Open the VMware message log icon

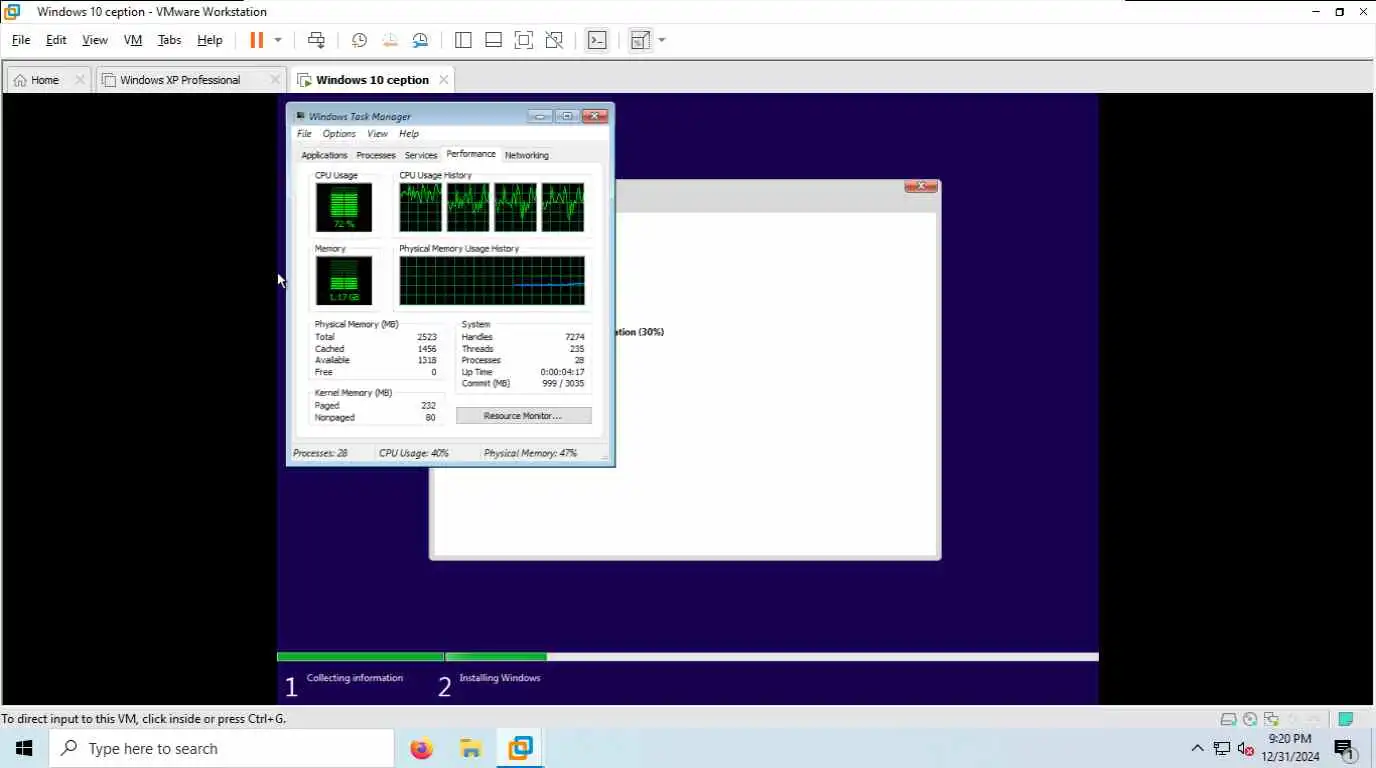(1346, 719)
